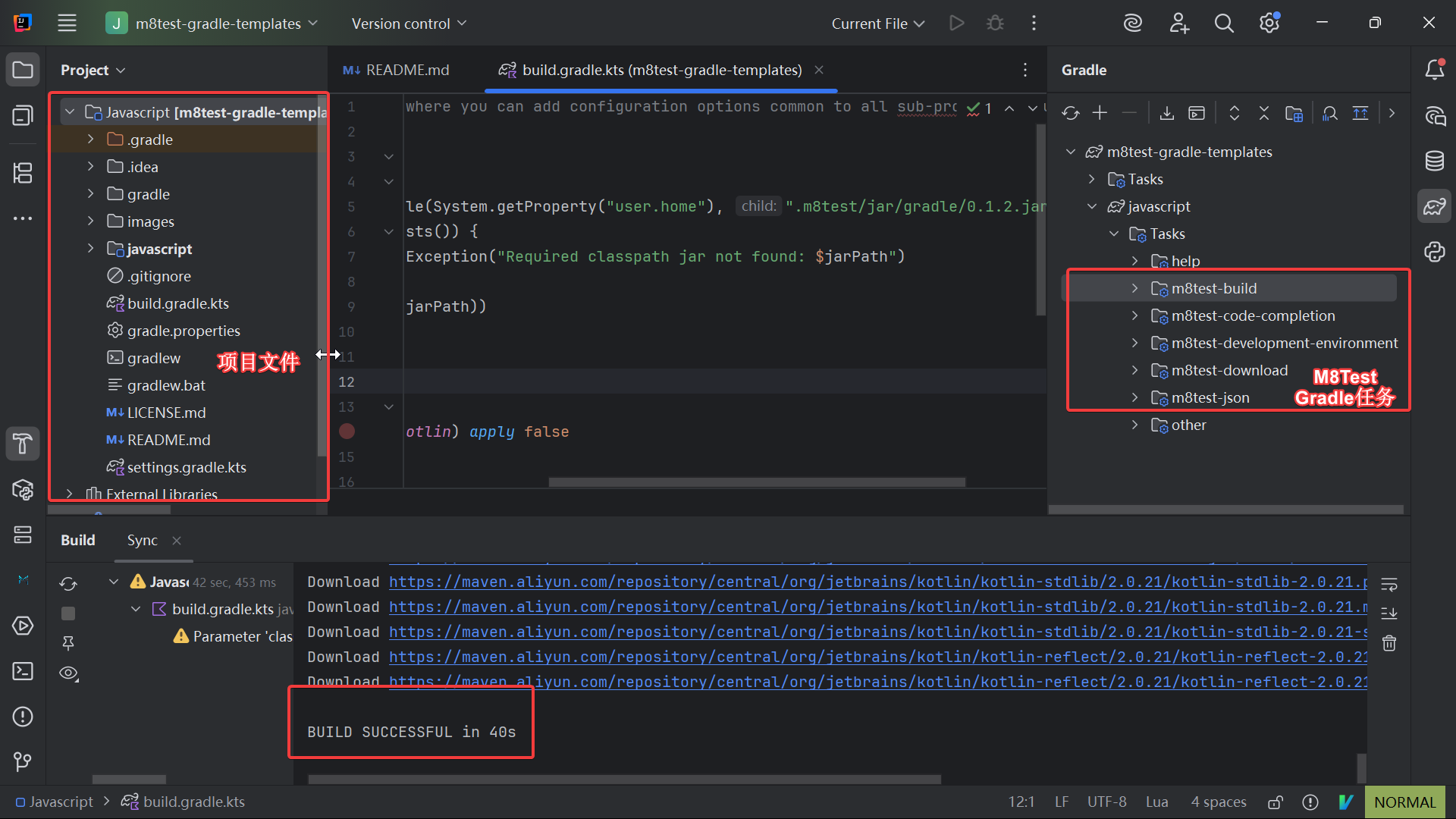Click the Search Everywhere magnifier icon
1456x819 pixels.
1223,24
